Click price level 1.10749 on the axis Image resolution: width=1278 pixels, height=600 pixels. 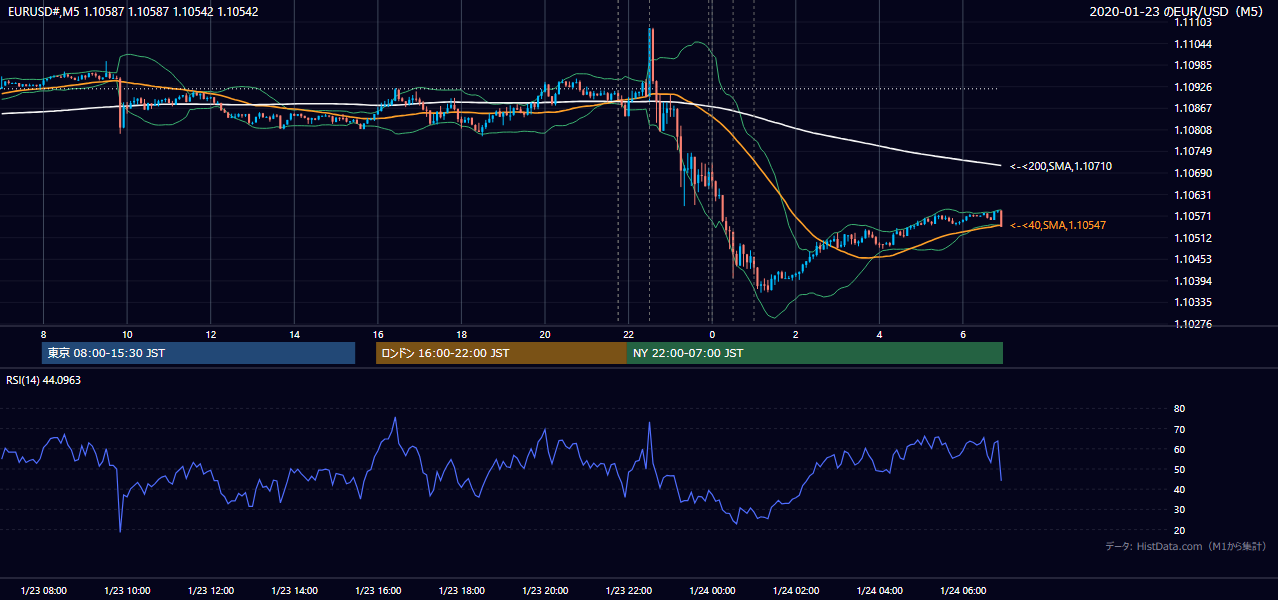[x=1193, y=151]
